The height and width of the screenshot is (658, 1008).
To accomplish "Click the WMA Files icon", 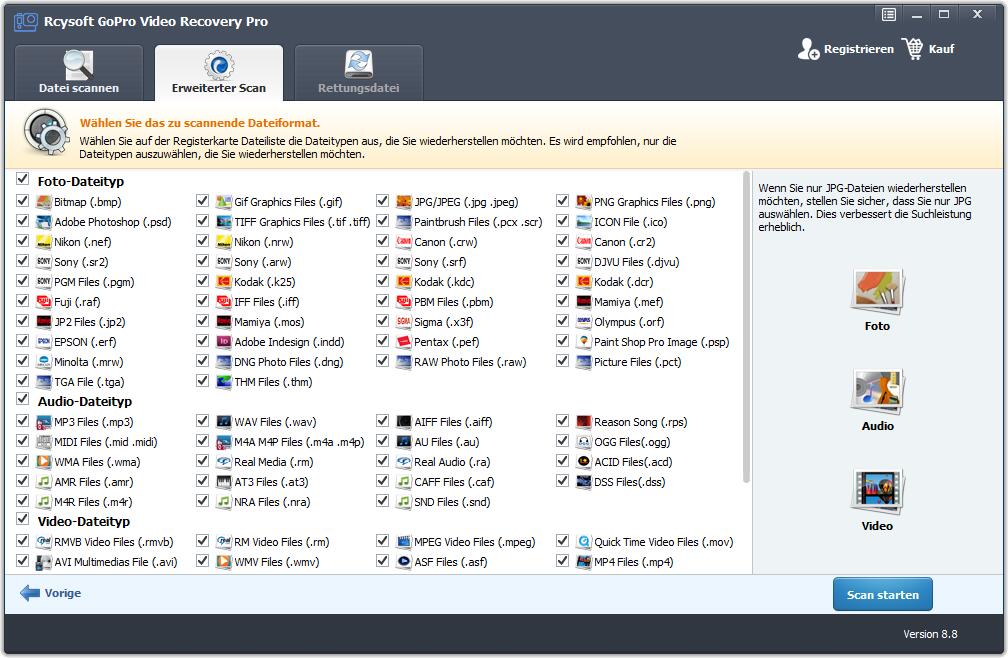I will 44,461.
